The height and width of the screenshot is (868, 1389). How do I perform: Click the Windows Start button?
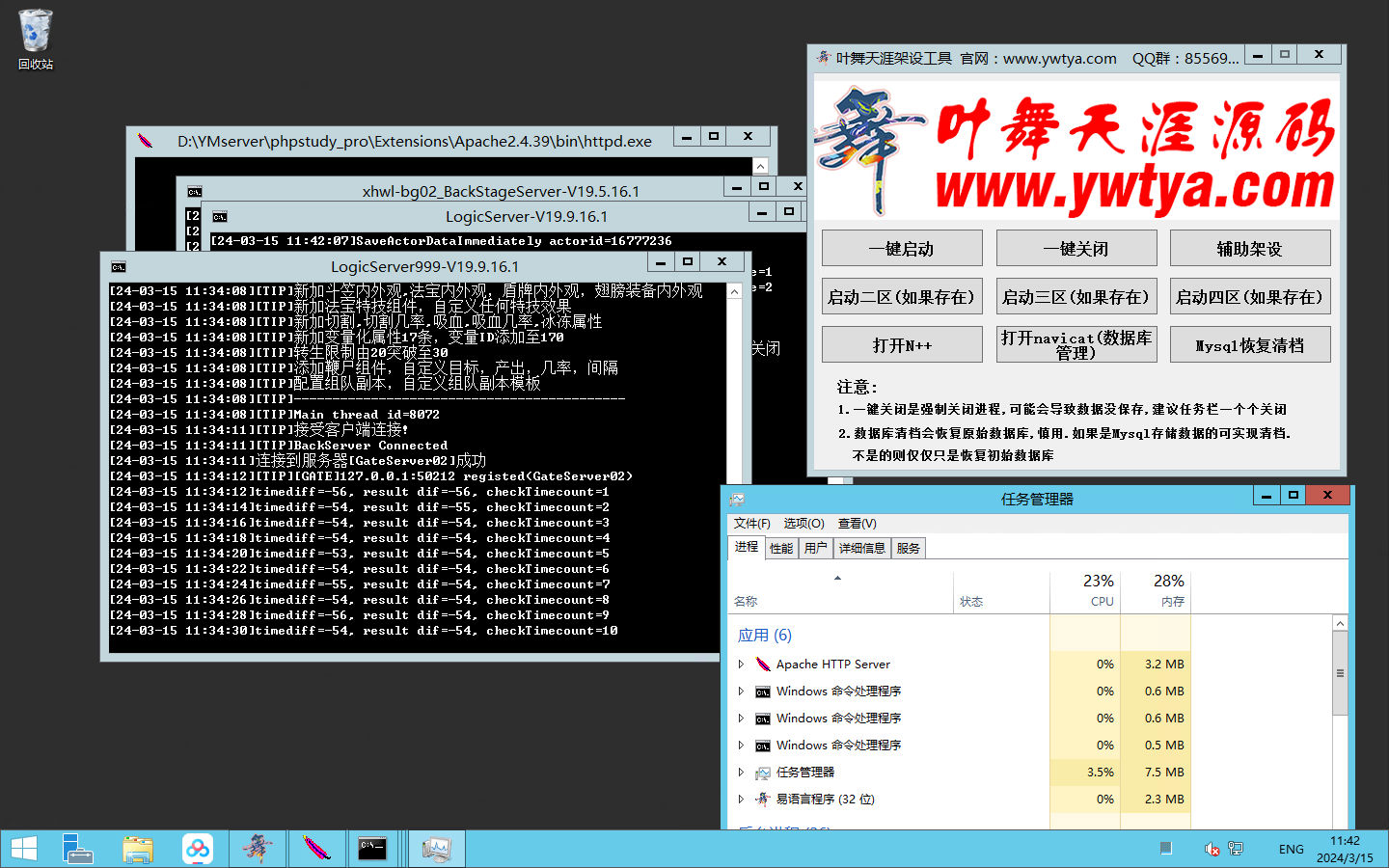24,849
